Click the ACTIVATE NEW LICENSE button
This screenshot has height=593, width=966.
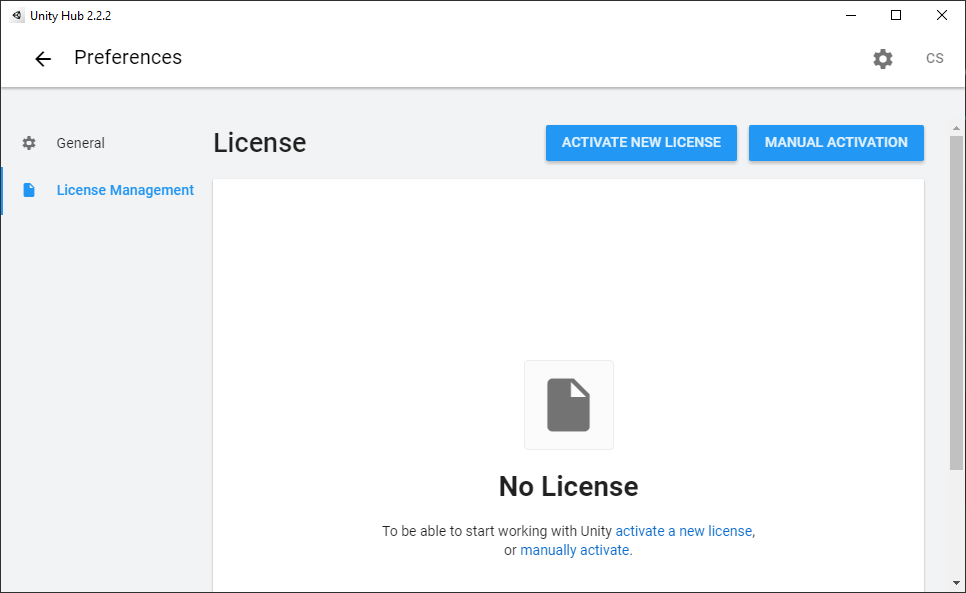point(641,143)
